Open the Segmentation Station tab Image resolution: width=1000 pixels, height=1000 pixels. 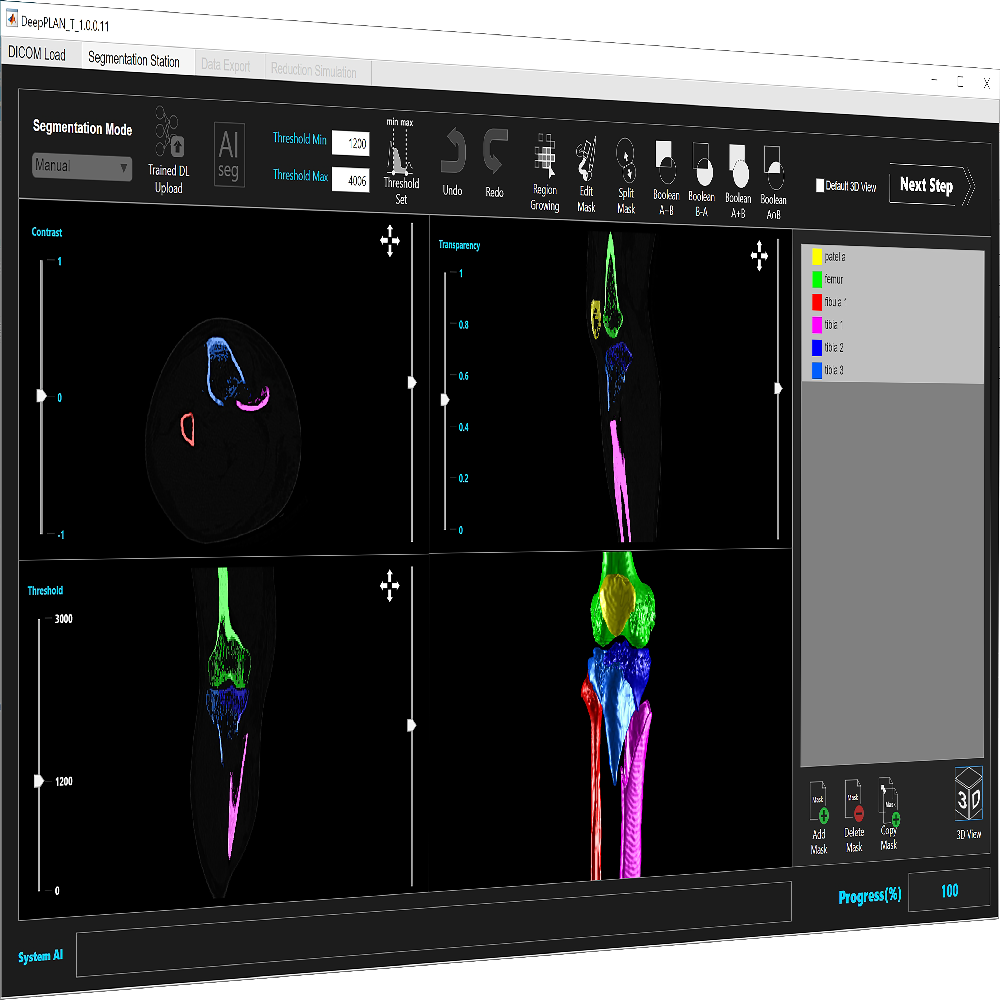tap(134, 60)
